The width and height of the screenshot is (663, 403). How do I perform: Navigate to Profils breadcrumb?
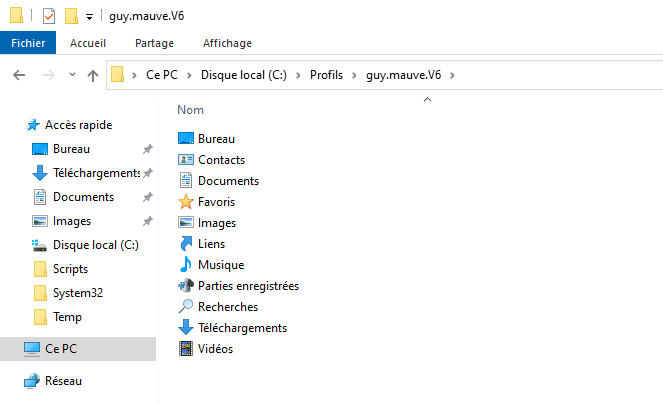click(326, 75)
